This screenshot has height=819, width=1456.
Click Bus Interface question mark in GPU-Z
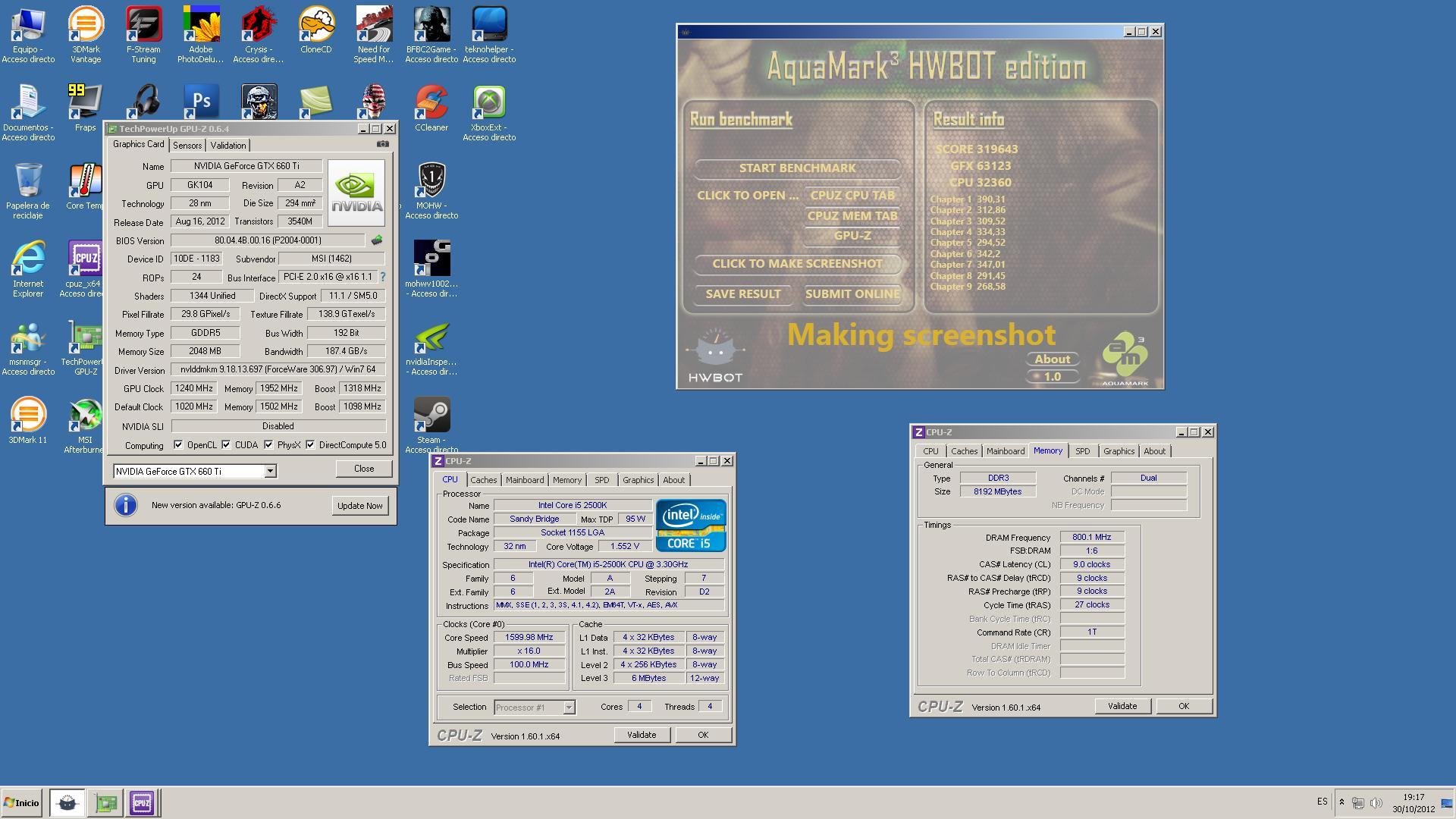coord(383,277)
